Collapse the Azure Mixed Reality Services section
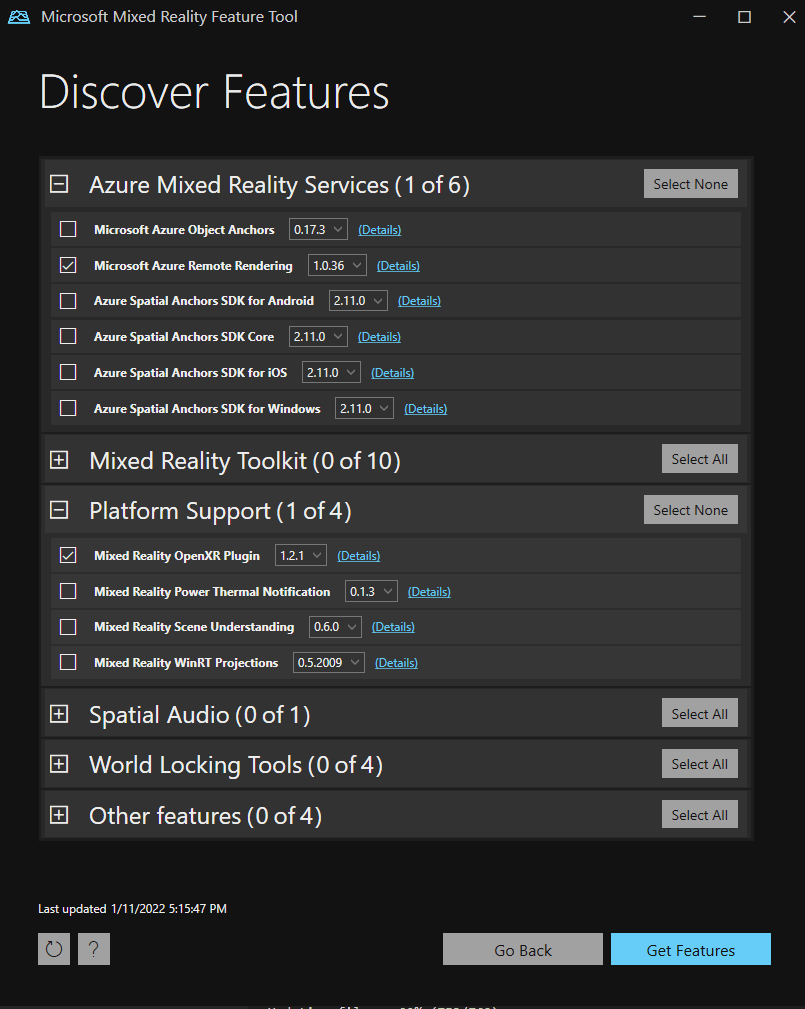The width and height of the screenshot is (805, 1009). point(58,183)
